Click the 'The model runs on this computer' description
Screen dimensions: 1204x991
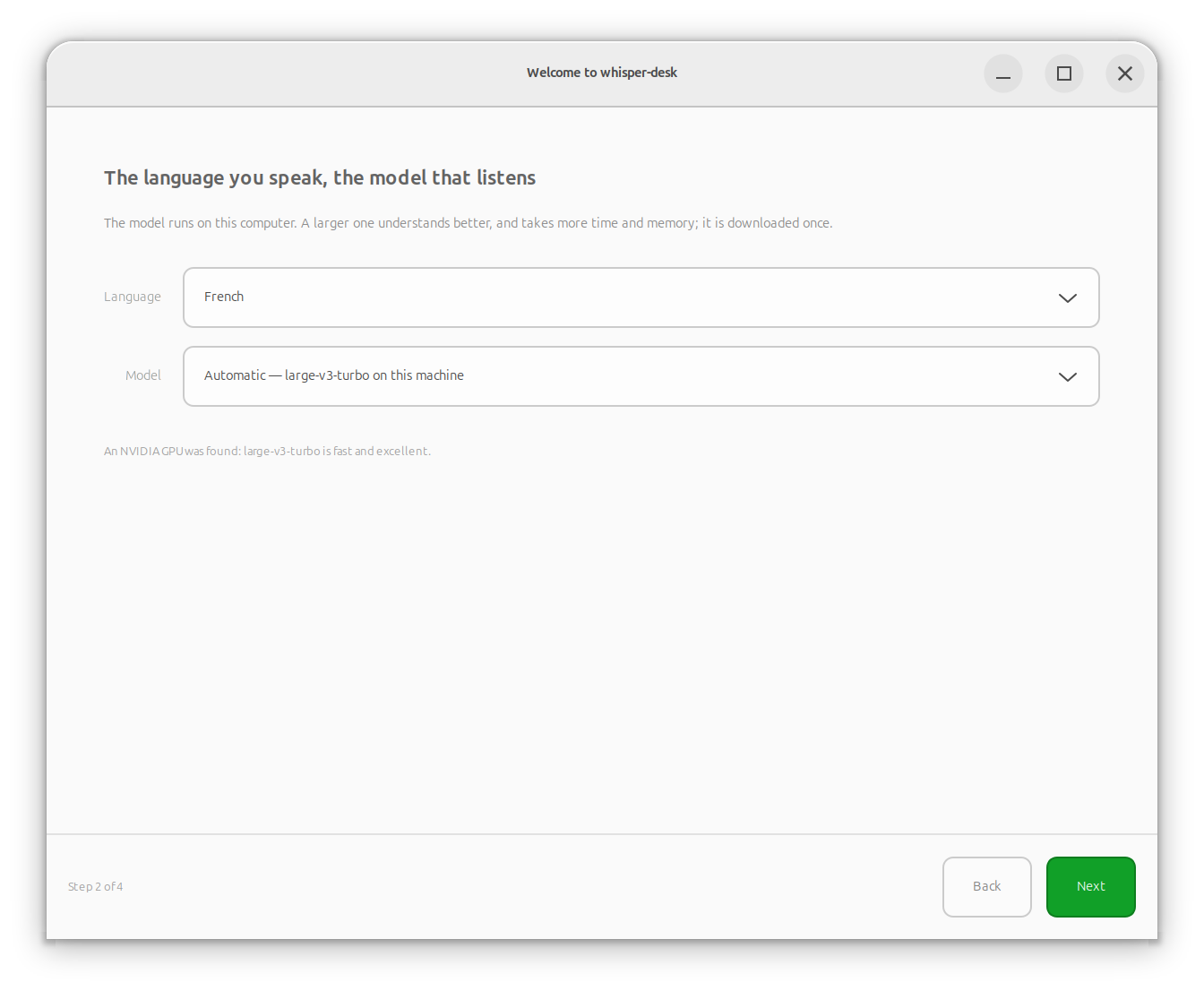coord(469,223)
